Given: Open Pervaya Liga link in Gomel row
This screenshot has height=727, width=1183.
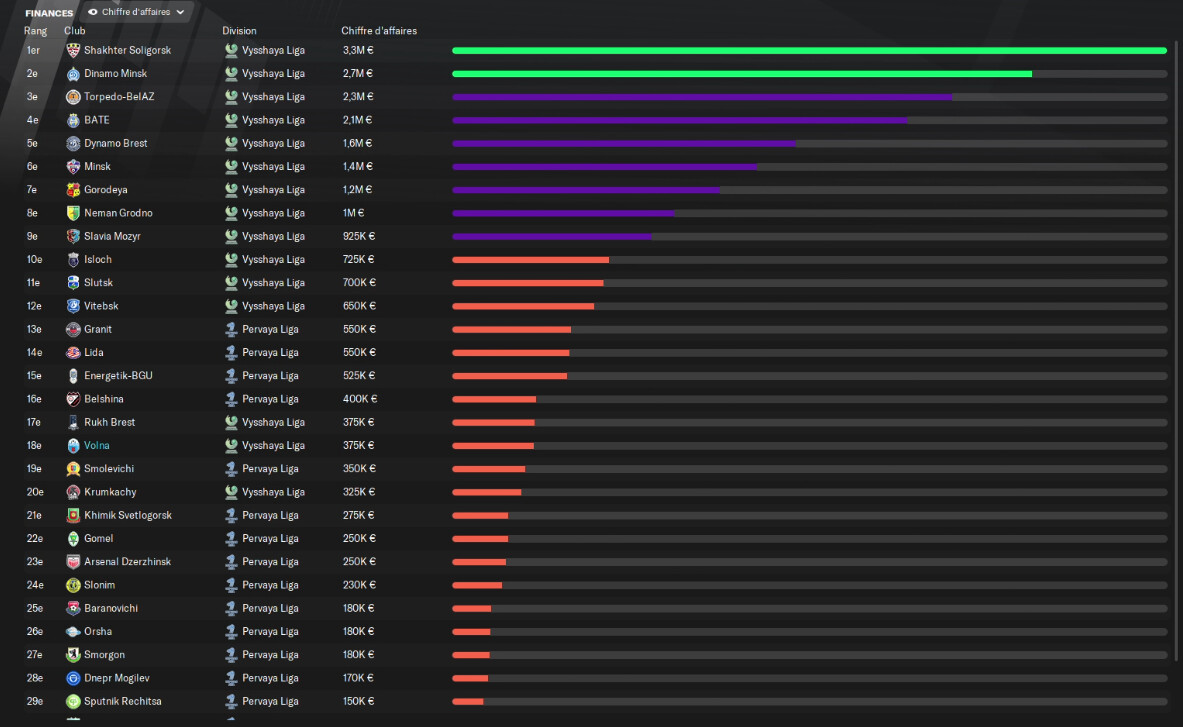Looking at the screenshot, I should click(x=270, y=538).
